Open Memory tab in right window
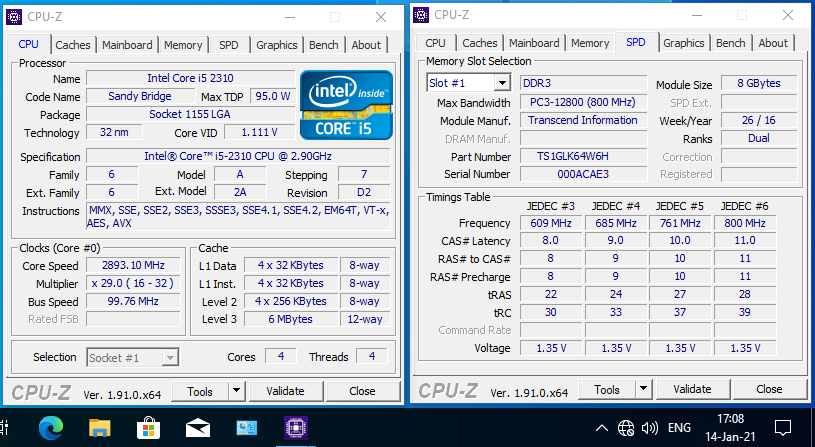The image size is (815, 447). pos(590,43)
